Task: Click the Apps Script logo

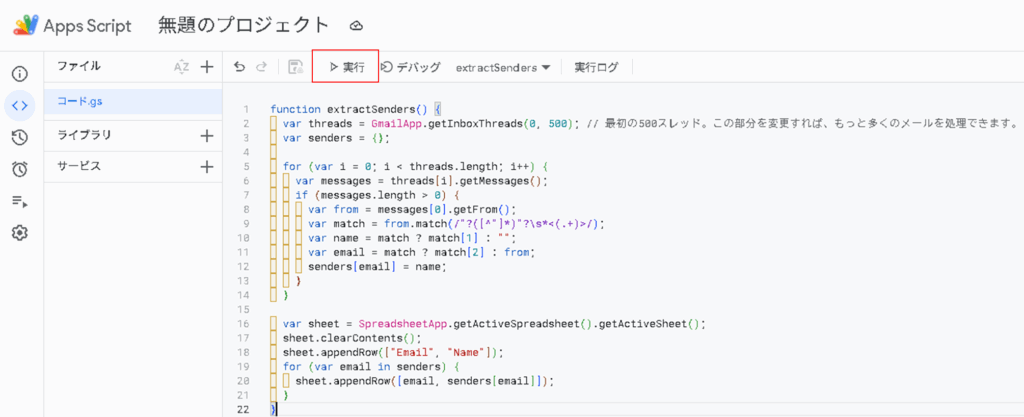Action: point(72,25)
